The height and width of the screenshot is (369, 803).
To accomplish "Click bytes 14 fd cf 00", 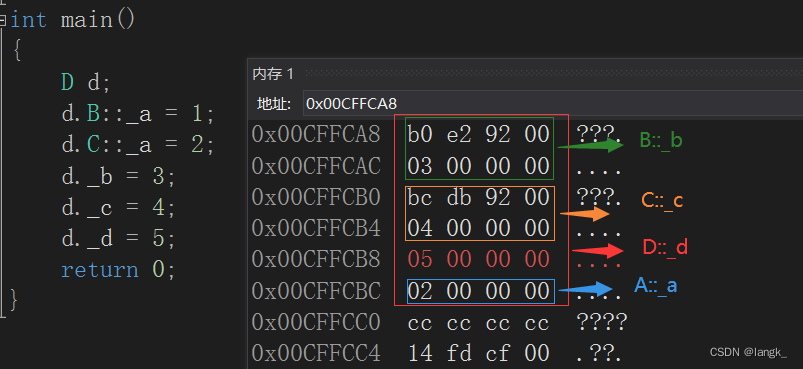I will [x=479, y=354].
